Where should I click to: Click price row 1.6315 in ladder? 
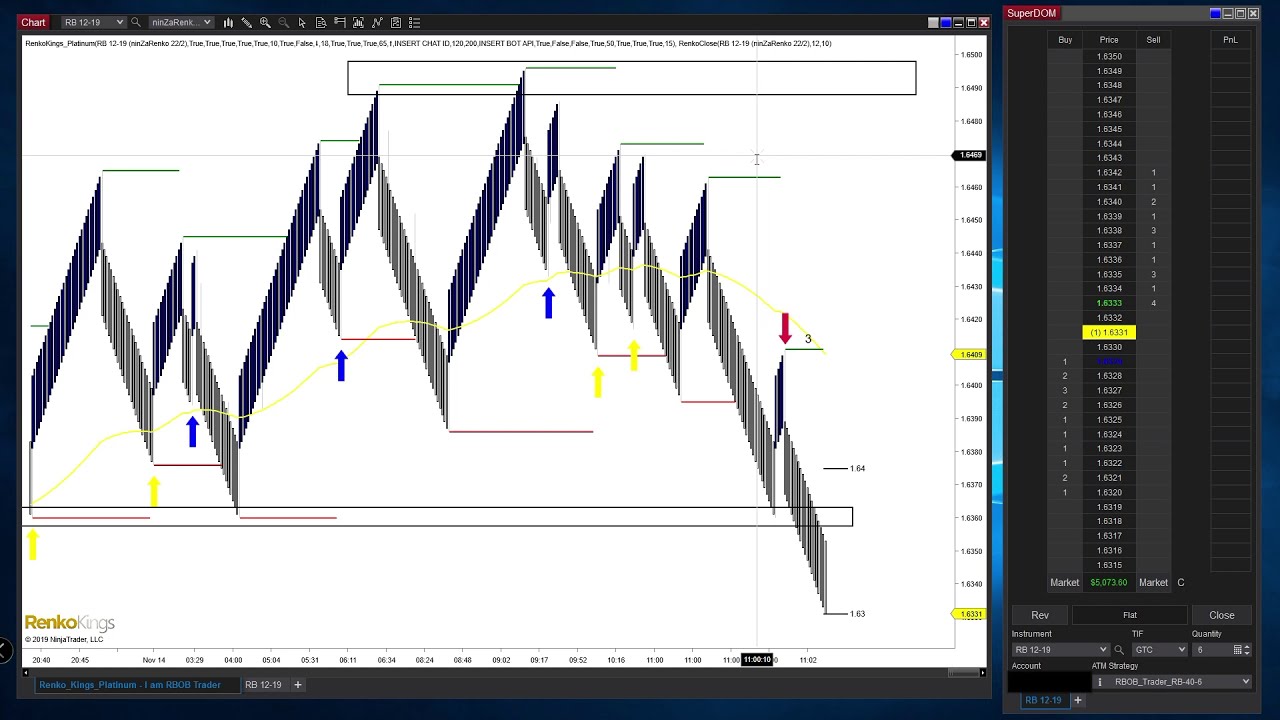click(x=1109, y=565)
